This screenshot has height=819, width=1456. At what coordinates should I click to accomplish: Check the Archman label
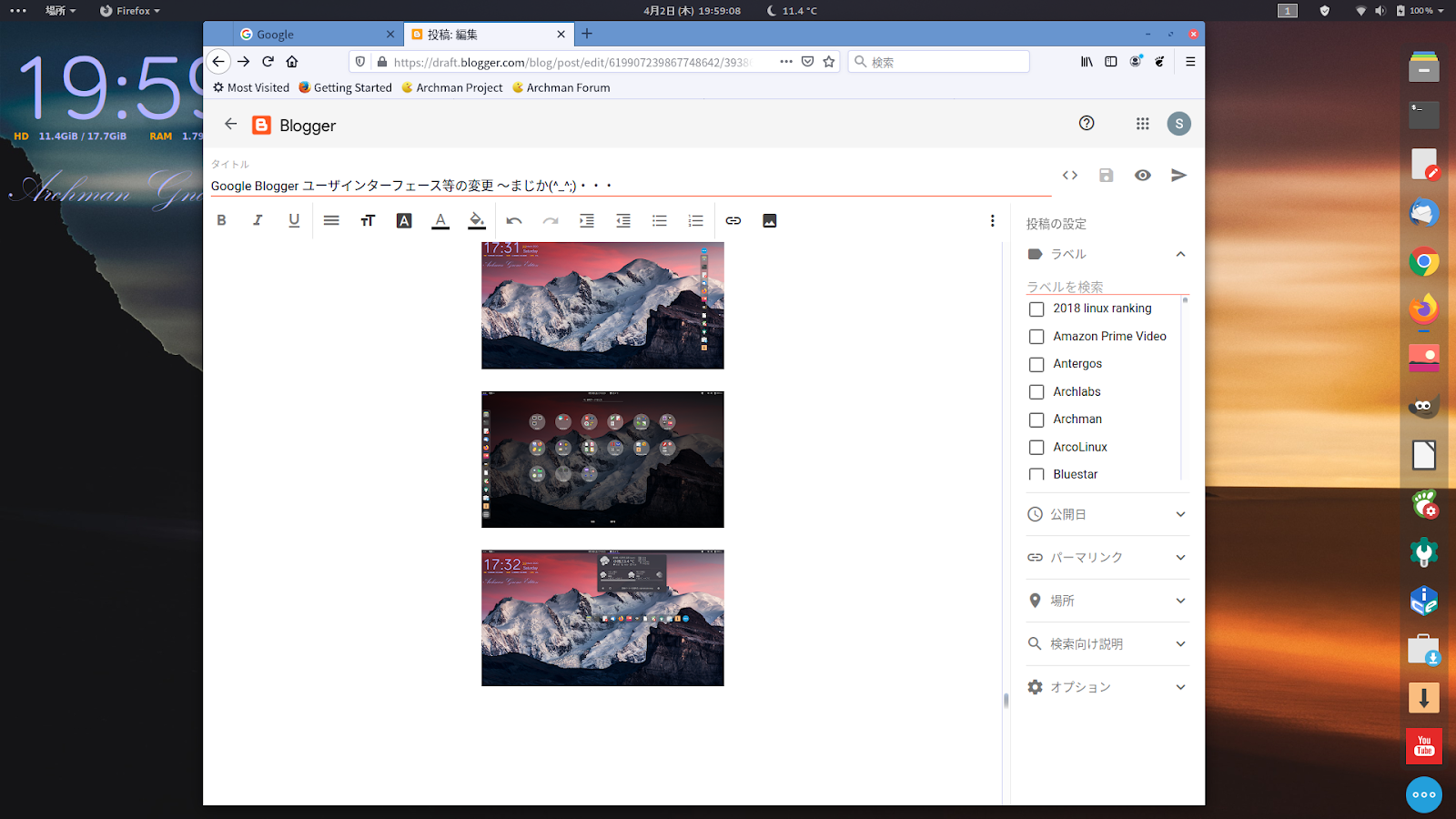coord(1036,420)
